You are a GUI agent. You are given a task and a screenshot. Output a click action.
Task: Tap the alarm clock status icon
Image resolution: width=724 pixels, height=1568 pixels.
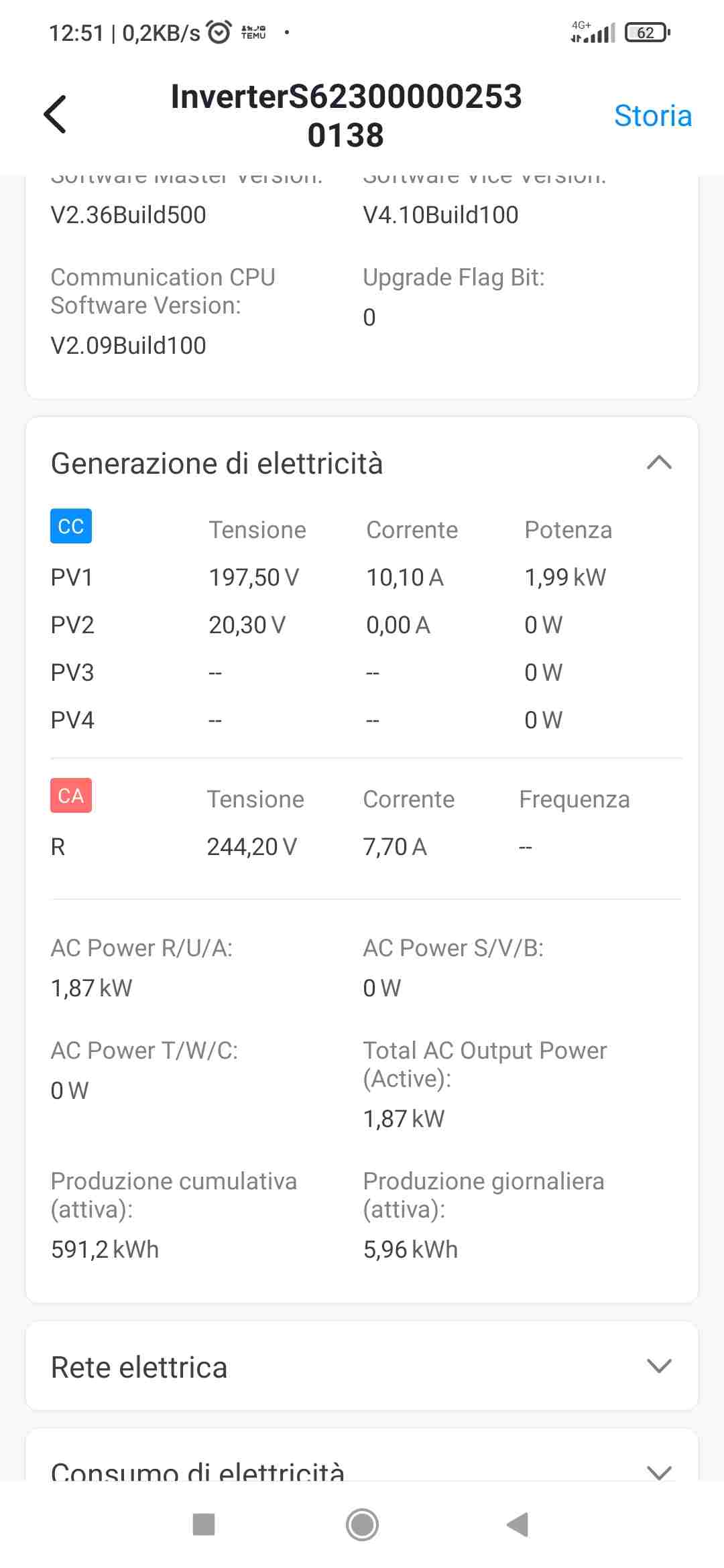coord(219,32)
